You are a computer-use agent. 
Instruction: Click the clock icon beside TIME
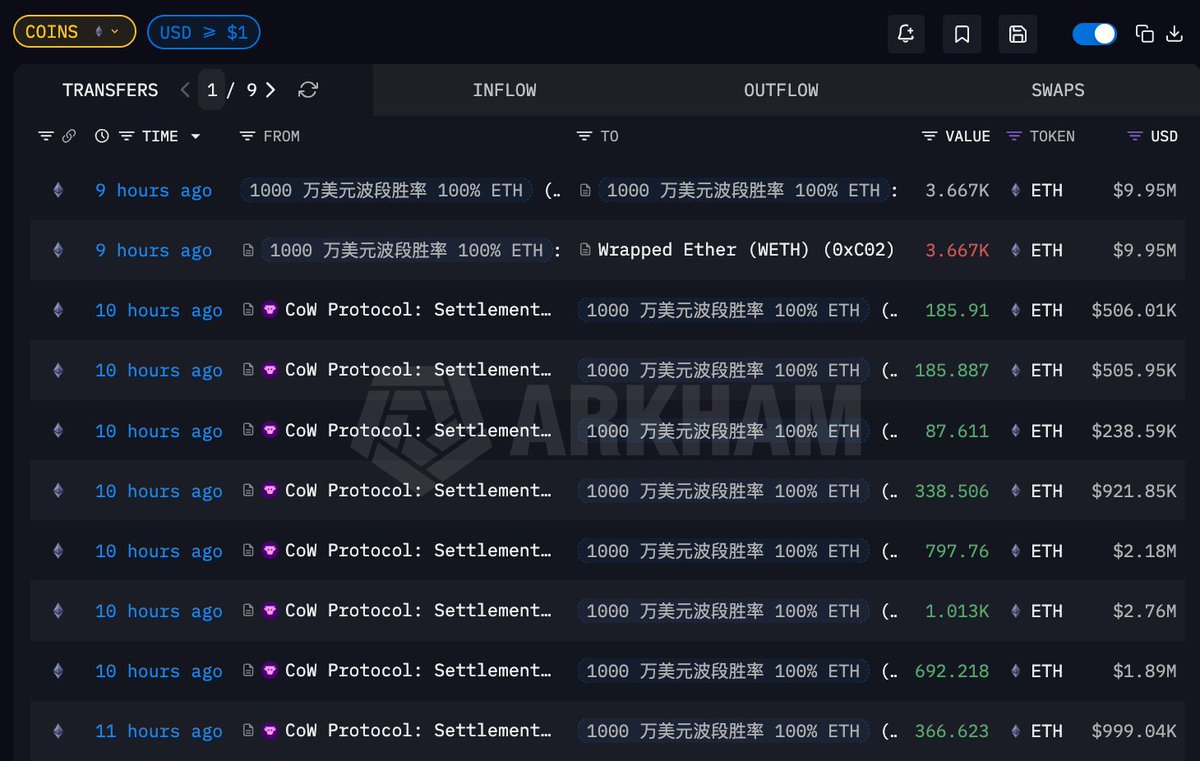102,136
